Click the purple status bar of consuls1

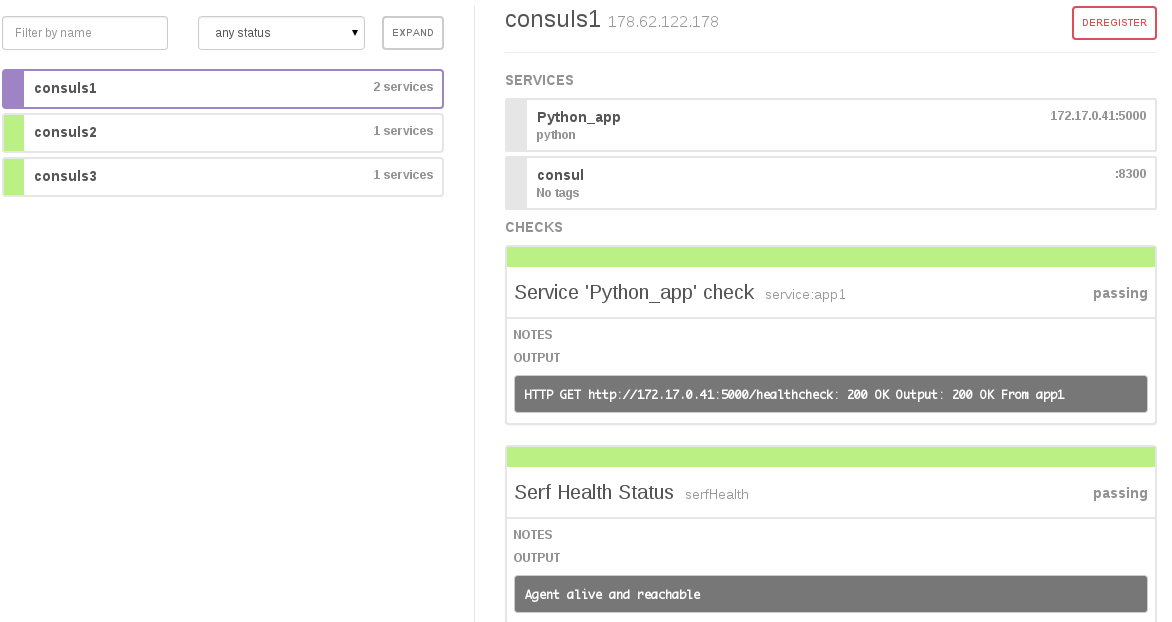point(13,88)
